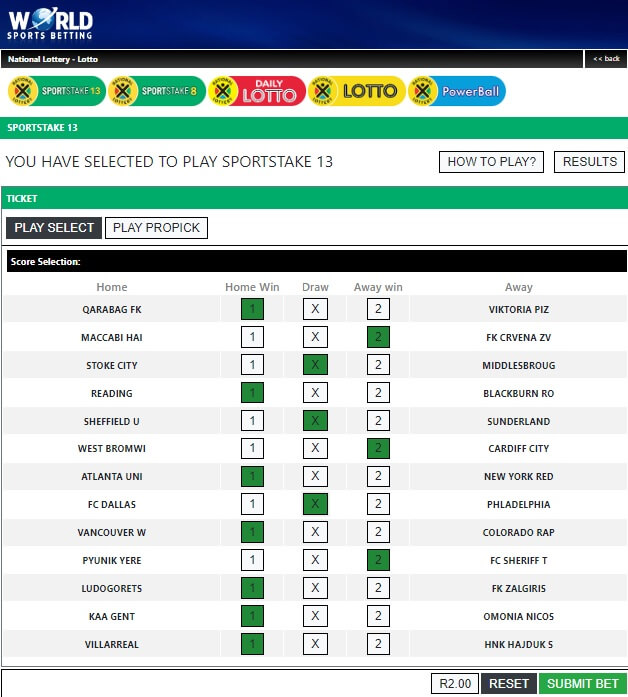The width and height of the screenshot is (628, 697).
Task: Select Draw for Maccabi Hai match
Action: (x=315, y=338)
